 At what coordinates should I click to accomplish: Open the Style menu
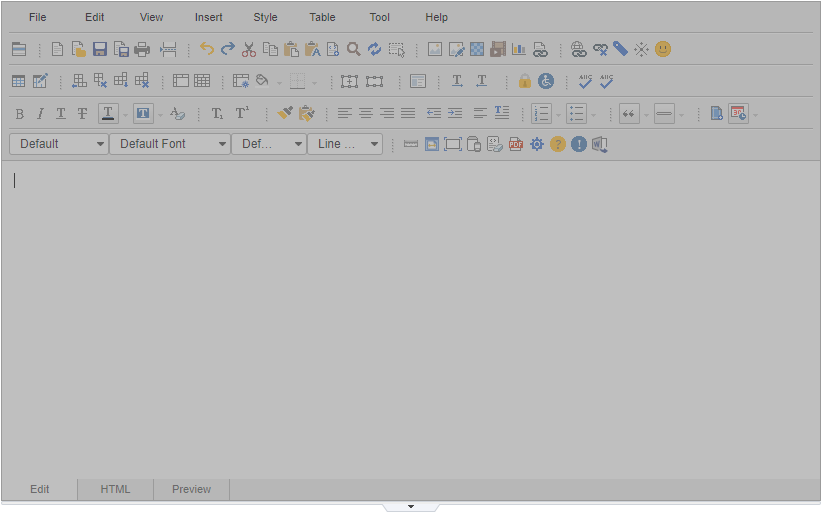coord(265,17)
